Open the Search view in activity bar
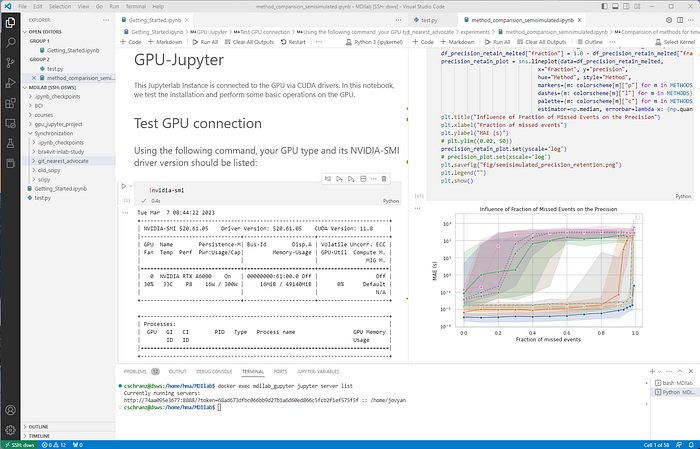The image size is (700, 449). [x=10, y=42]
